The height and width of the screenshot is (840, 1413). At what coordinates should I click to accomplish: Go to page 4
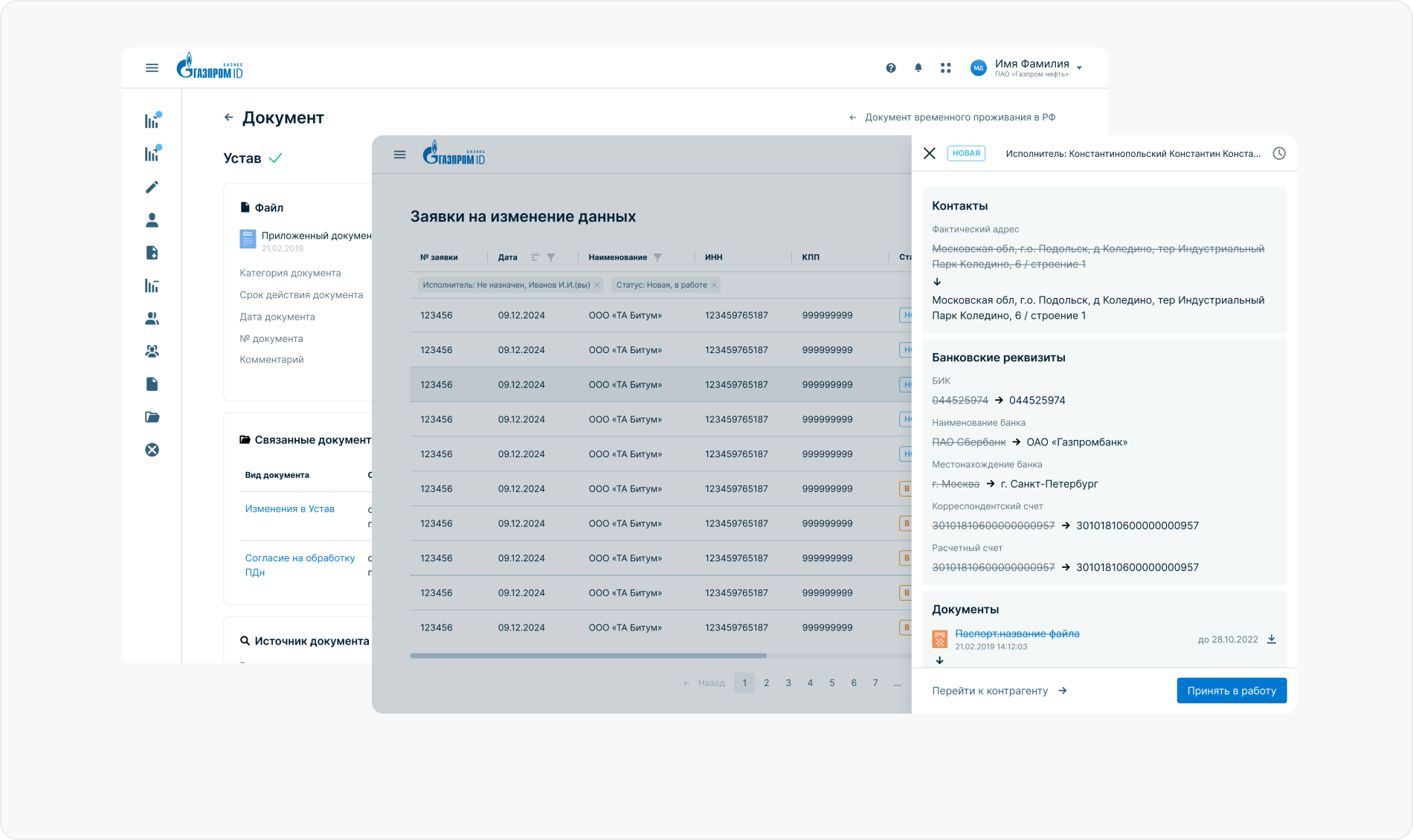click(x=810, y=682)
